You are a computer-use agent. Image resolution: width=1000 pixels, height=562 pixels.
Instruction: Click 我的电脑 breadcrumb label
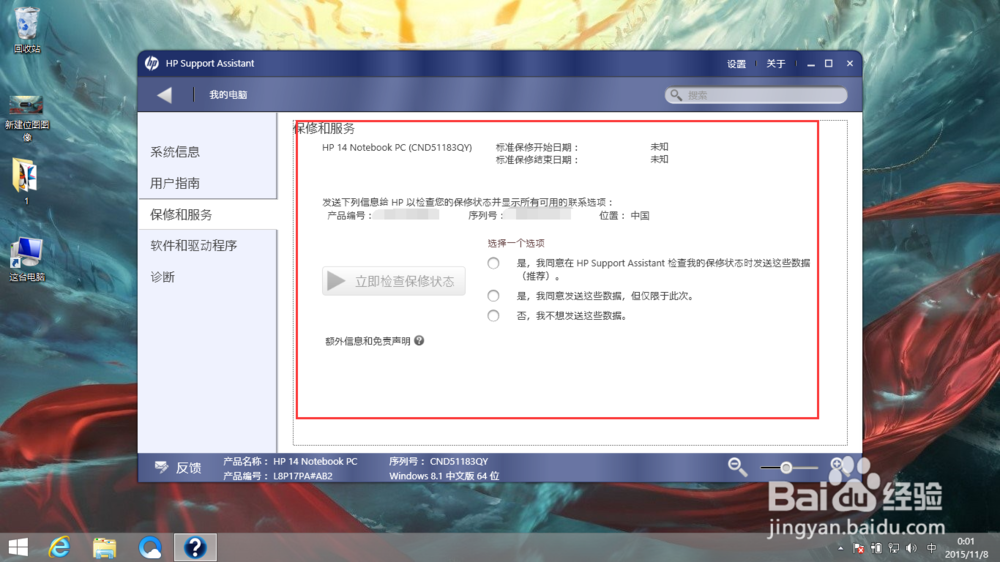point(228,95)
